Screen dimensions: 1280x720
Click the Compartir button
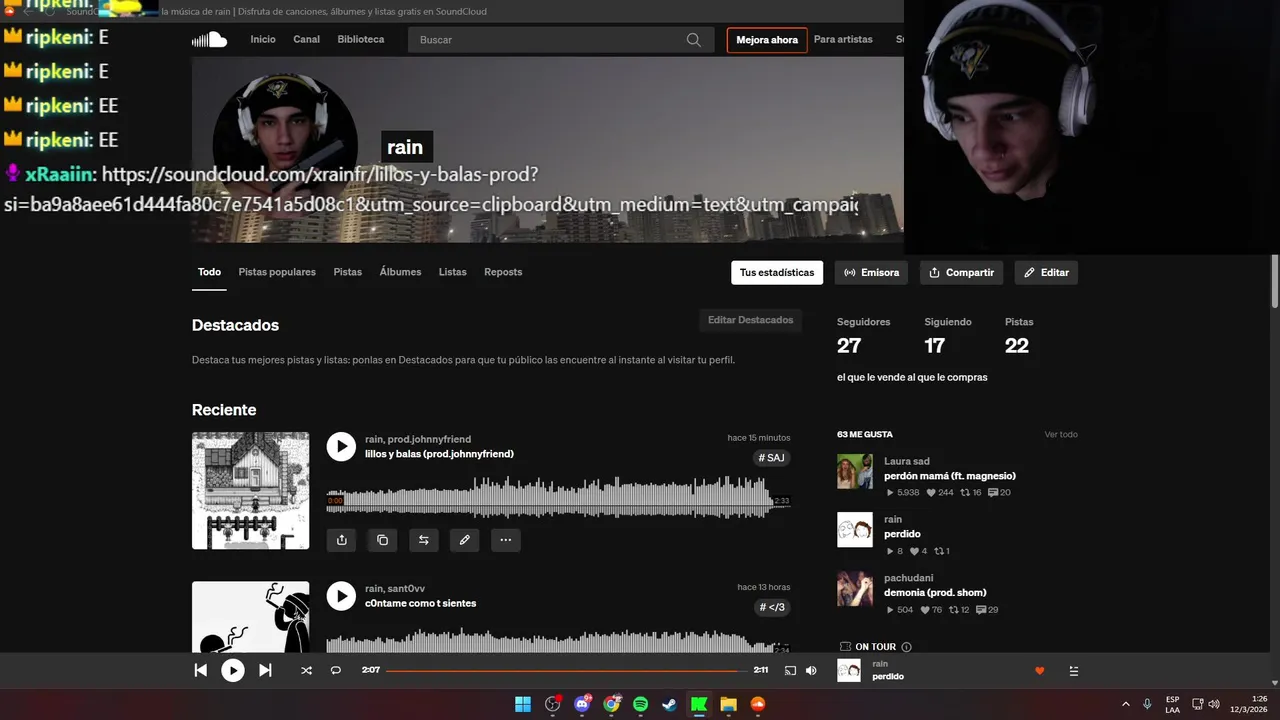(x=961, y=272)
